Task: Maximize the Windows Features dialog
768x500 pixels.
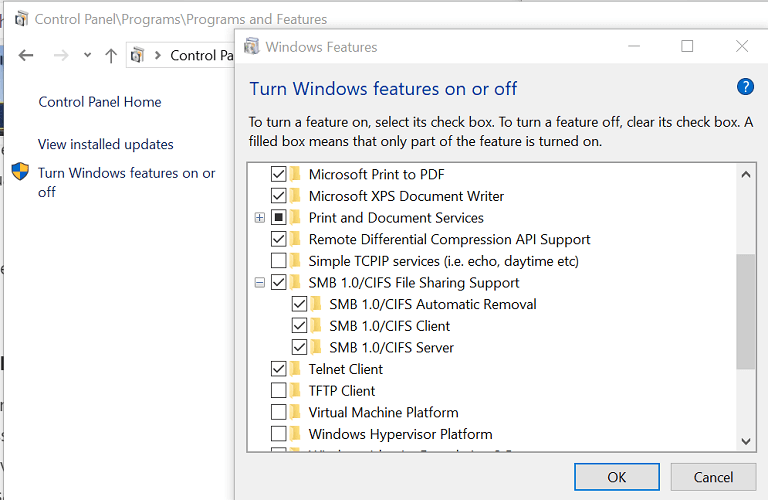Action: point(687,46)
